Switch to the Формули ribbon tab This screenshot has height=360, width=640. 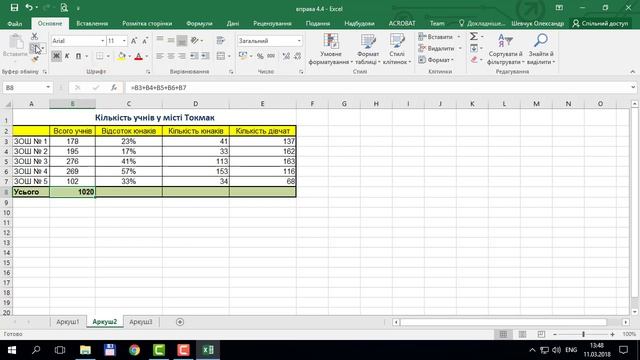[x=199, y=24]
